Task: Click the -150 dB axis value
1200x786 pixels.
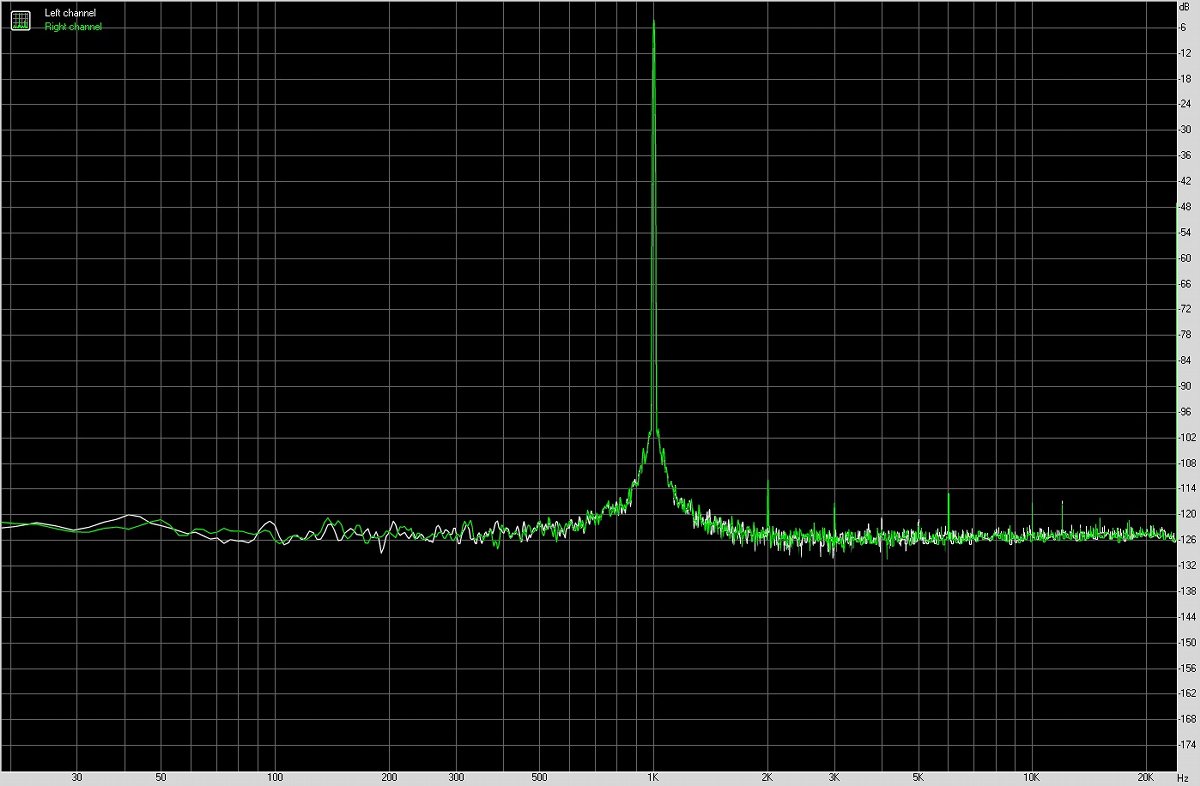Action: pos(1187,643)
